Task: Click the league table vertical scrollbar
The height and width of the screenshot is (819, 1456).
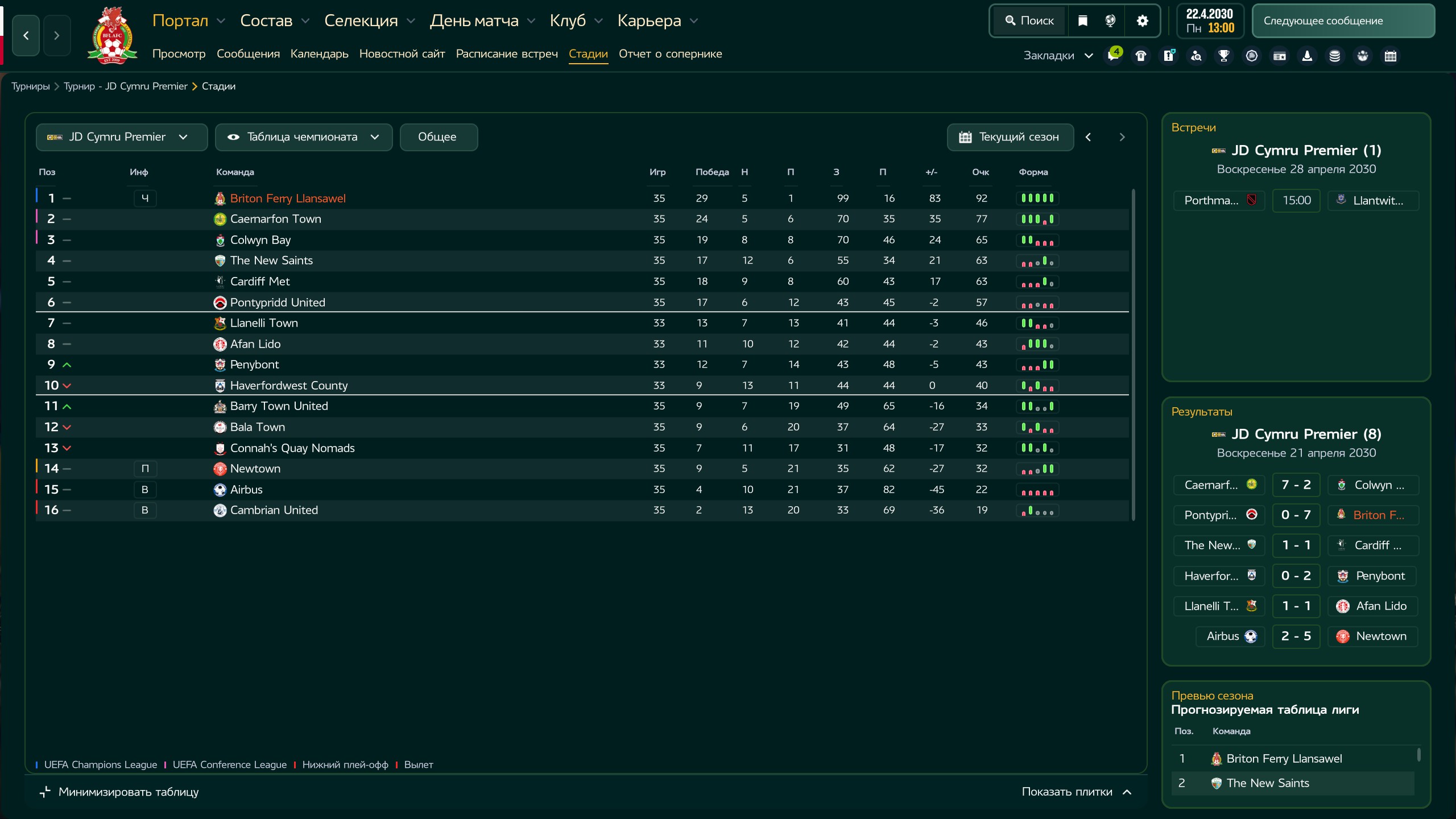Action: 1133,355
